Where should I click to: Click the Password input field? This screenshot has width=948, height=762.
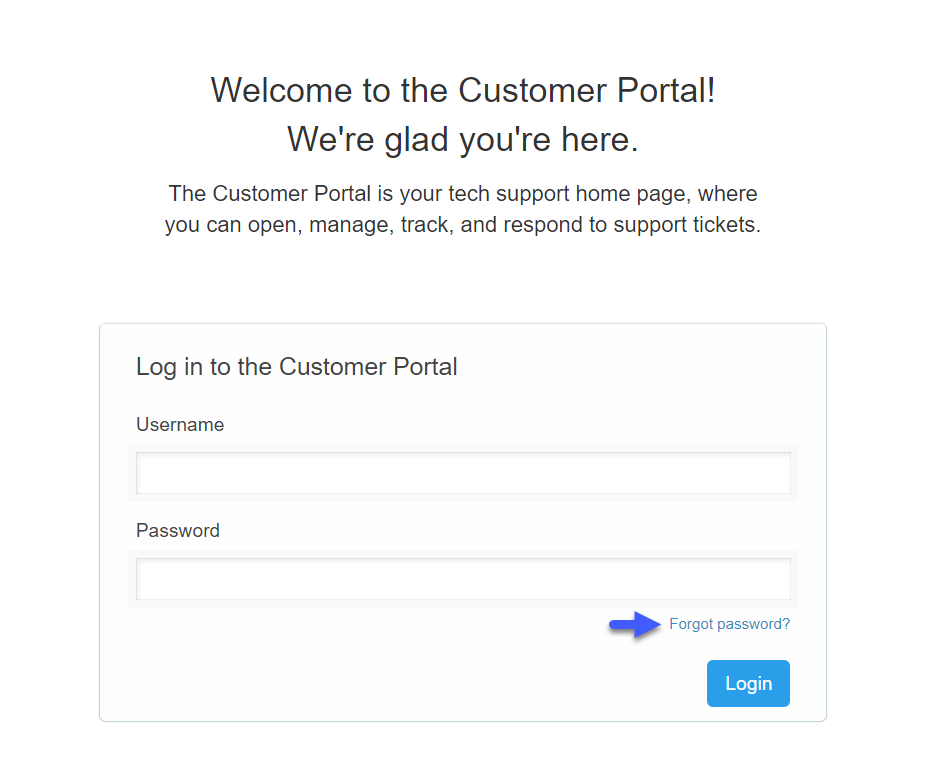coord(462,578)
